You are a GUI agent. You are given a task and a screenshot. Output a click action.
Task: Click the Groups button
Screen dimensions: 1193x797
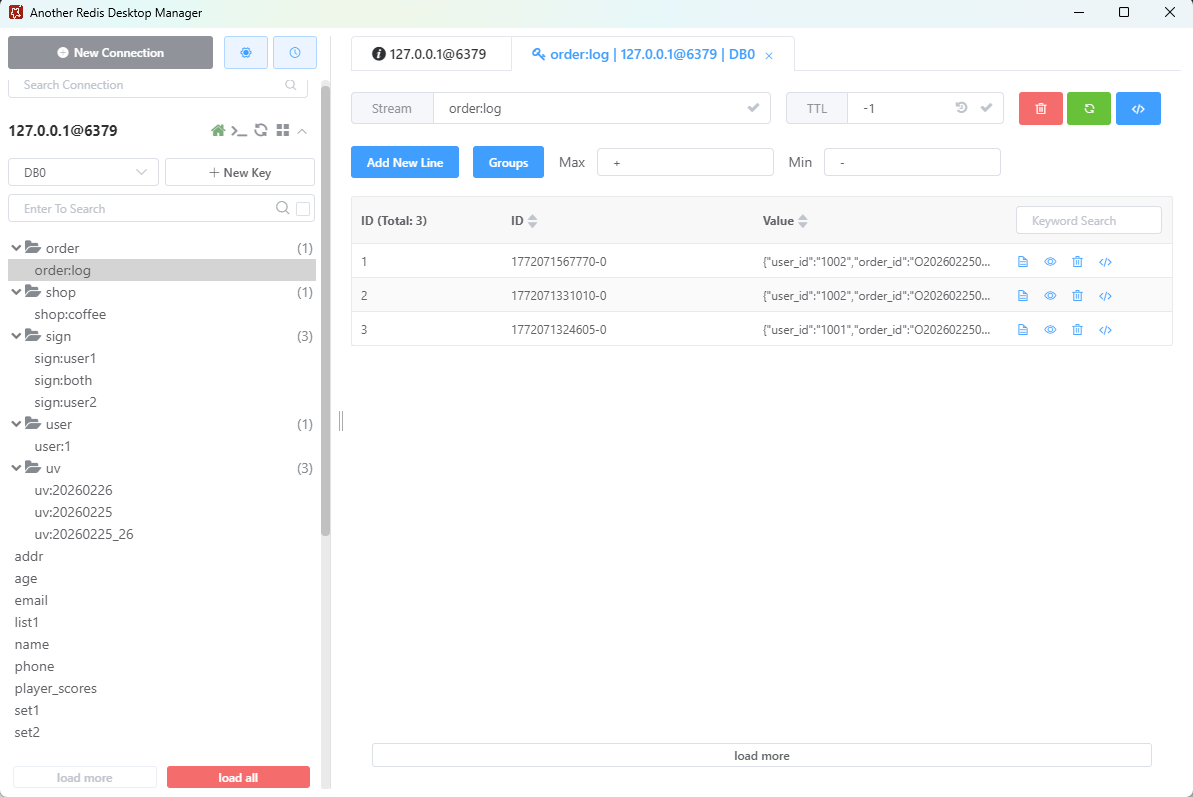coord(508,162)
